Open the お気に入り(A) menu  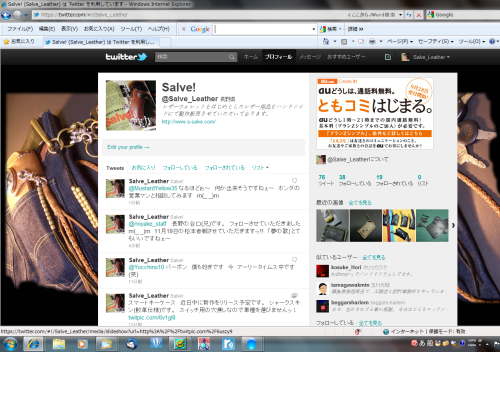[x=99, y=29]
